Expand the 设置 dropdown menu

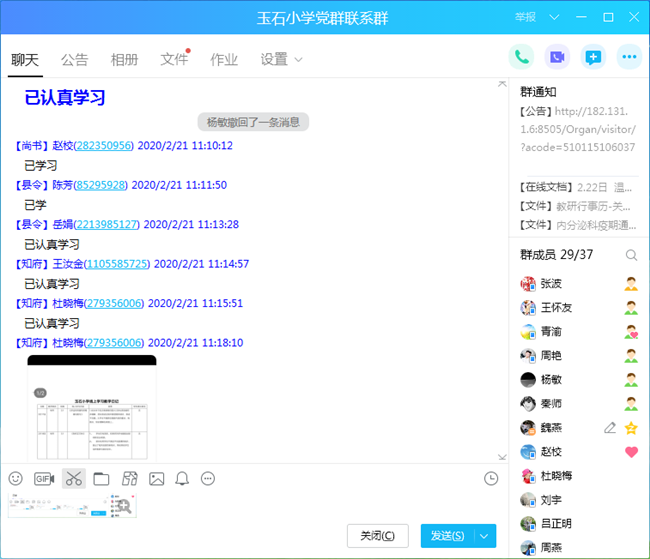299,60
